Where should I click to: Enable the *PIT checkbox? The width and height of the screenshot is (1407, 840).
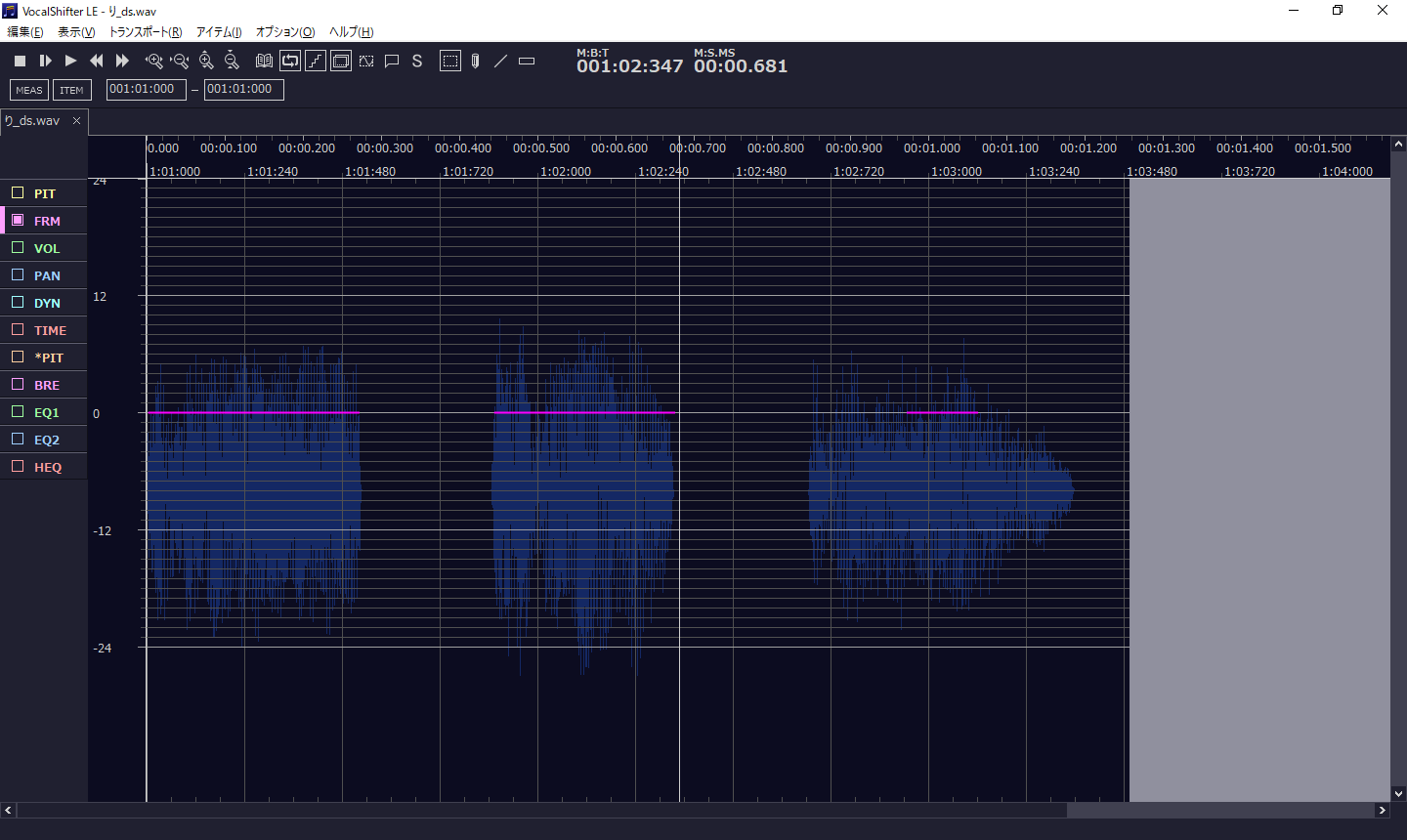(x=18, y=357)
